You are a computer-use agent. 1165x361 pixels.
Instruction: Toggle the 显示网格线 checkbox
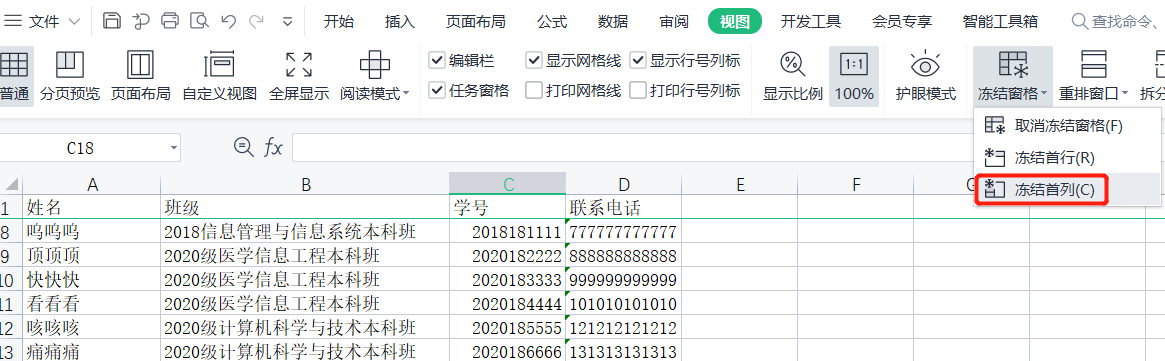tap(533, 60)
